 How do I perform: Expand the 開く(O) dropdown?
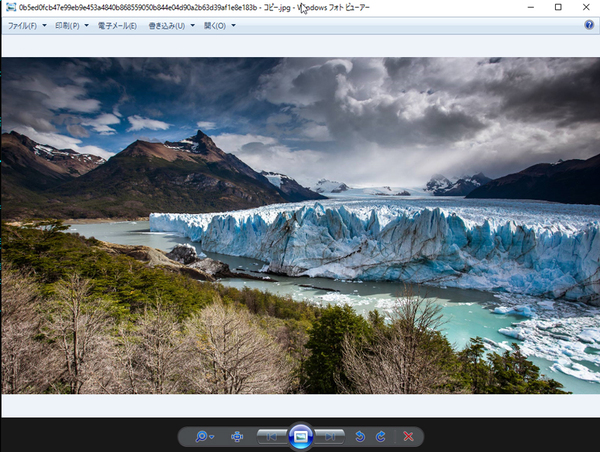220,25
